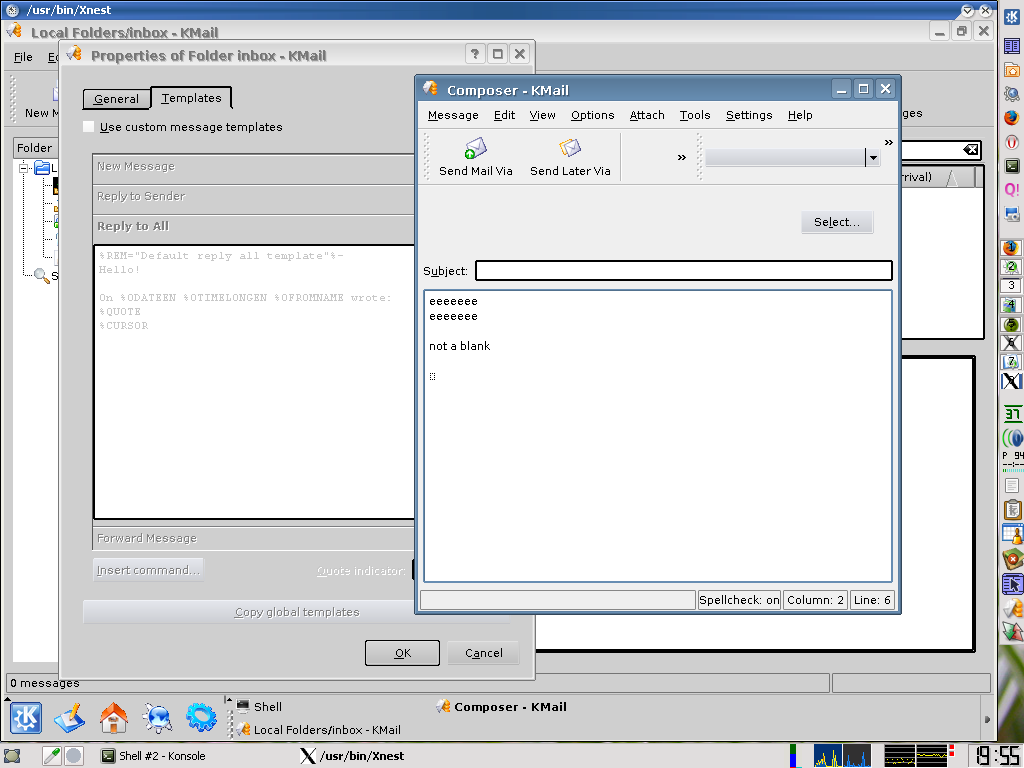Open the Attach menu in Composer

(x=647, y=115)
